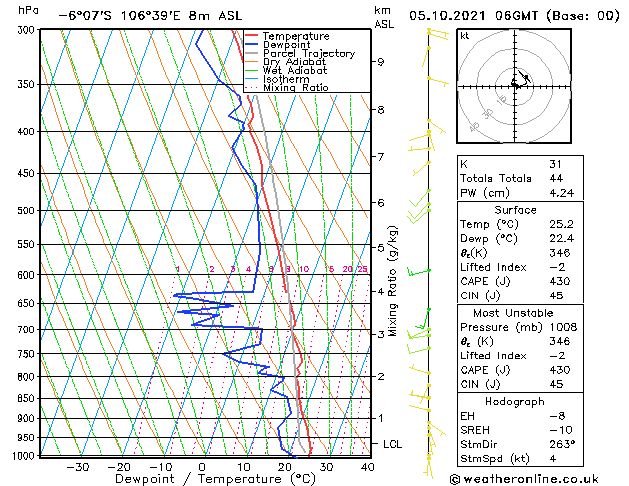Viewport: 629px width, 486px height.
Task: Click the vertical 'Mixing Ratio (g/kg)' axis label
Action: point(393,281)
